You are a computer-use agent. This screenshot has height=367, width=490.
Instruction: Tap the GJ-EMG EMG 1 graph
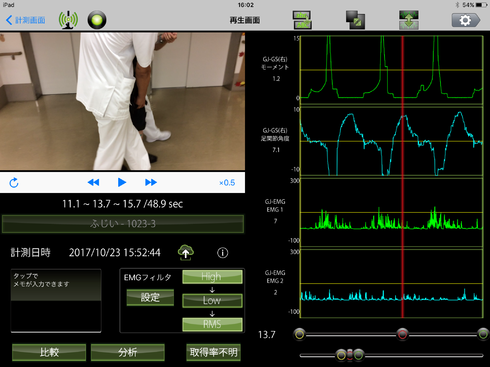click(x=392, y=212)
